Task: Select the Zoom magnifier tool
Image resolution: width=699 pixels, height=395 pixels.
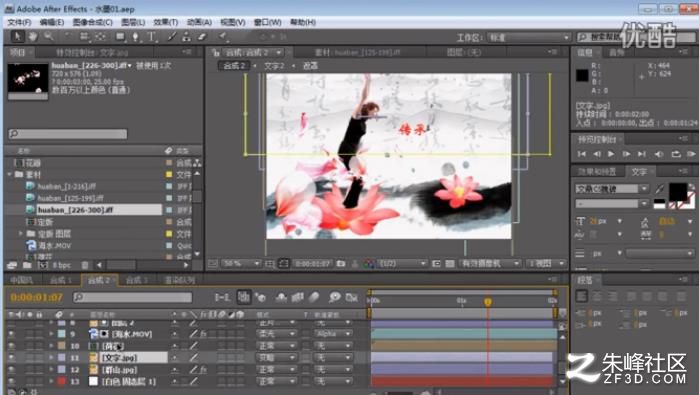Action: (48, 37)
